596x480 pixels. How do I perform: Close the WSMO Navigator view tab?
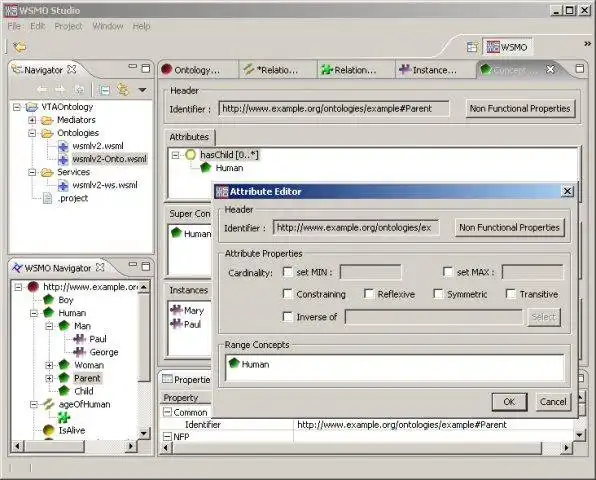click(x=100, y=267)
